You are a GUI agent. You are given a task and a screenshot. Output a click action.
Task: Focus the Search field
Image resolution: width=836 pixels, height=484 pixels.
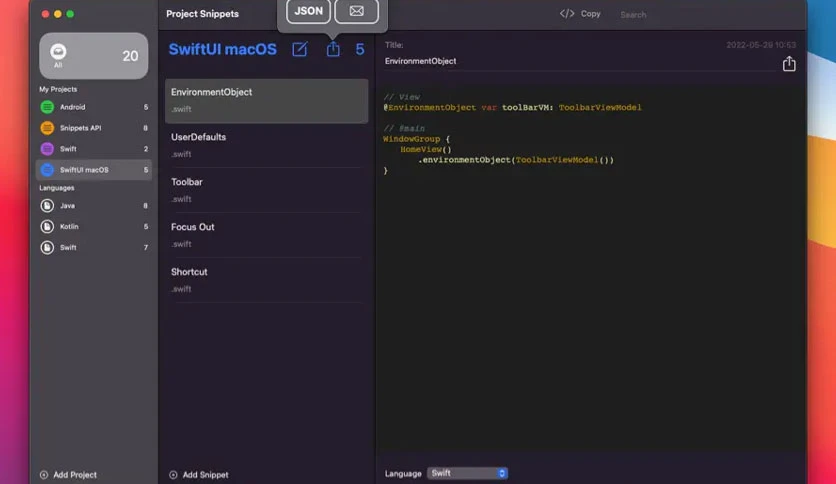[633, 15]
